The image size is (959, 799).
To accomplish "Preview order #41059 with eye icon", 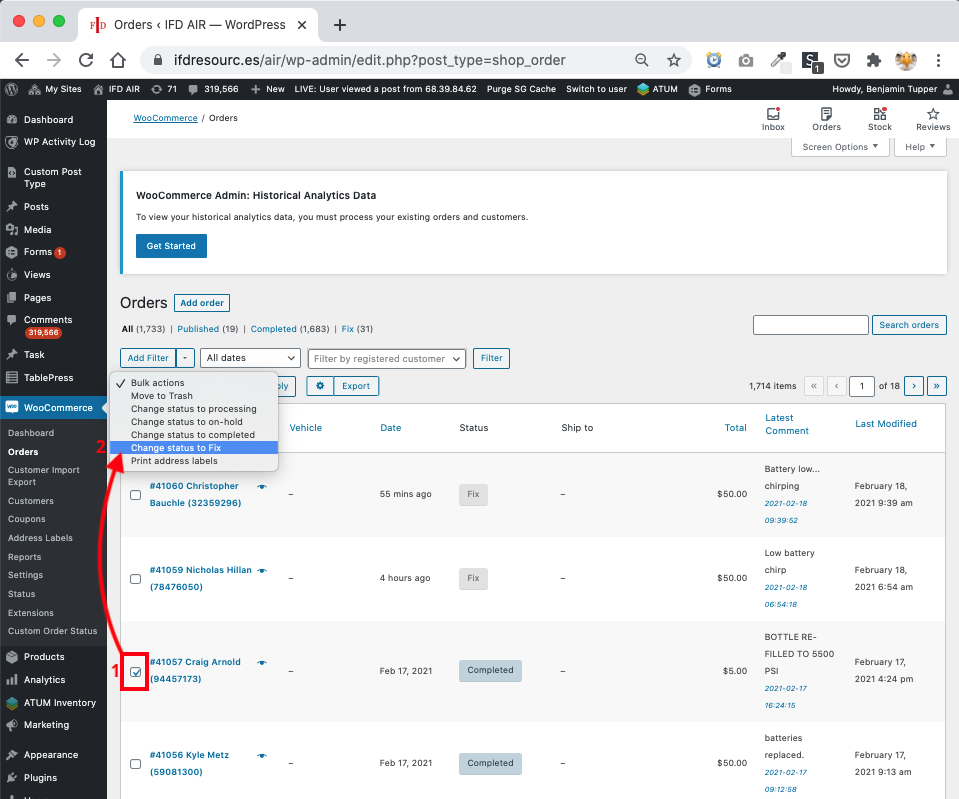I will (262, 570).
